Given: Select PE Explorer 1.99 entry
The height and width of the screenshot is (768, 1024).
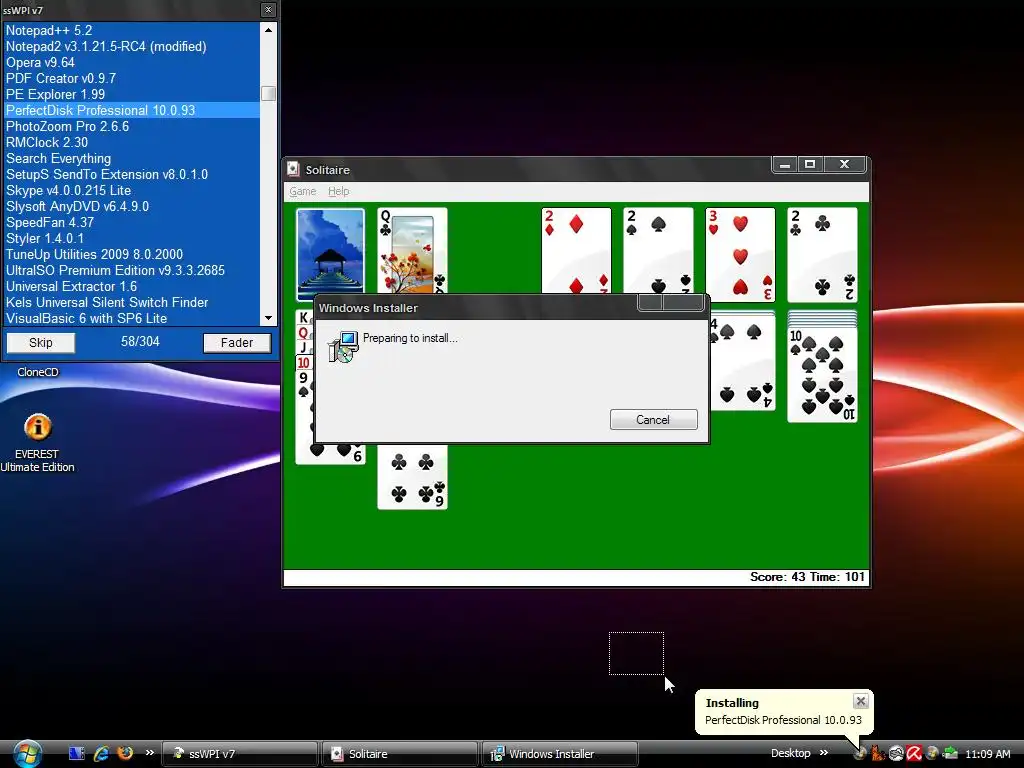Looking at the screenshot, I should [132, 94].
